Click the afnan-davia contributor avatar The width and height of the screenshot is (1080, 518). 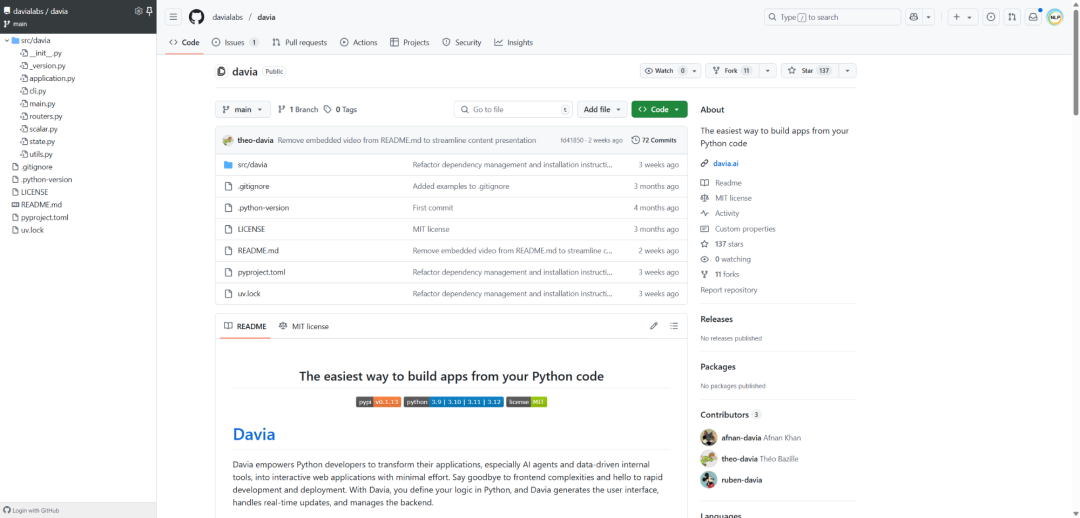709,437
